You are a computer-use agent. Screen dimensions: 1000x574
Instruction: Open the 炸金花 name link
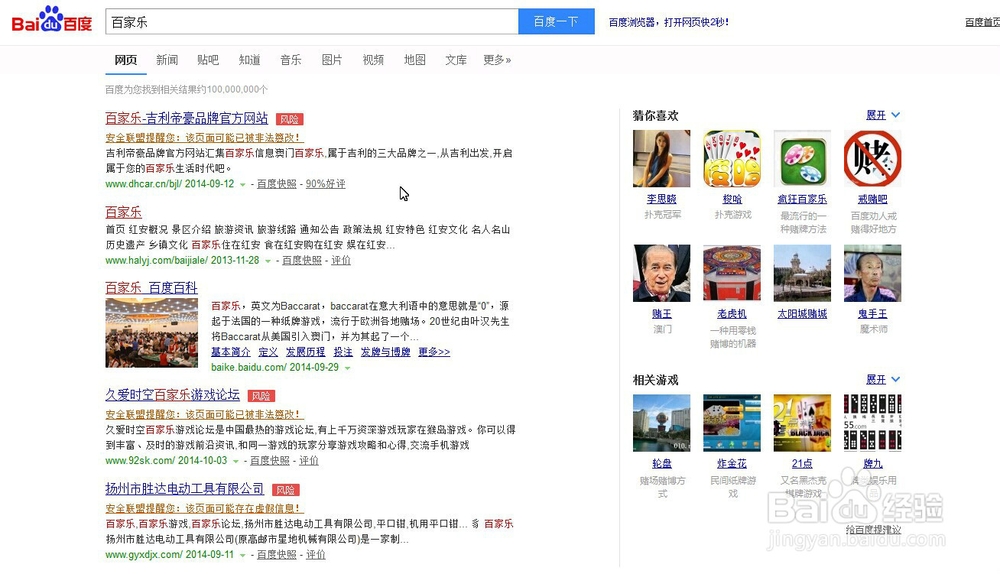(x=732, y=464)
